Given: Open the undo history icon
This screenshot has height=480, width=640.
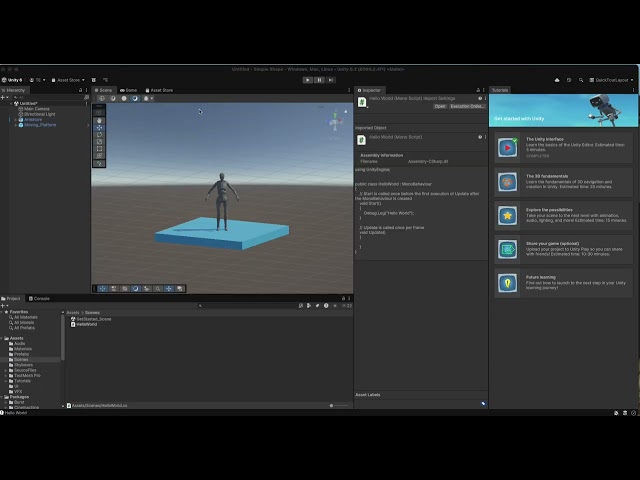Looking at the screenshot, I should point(569,80).
